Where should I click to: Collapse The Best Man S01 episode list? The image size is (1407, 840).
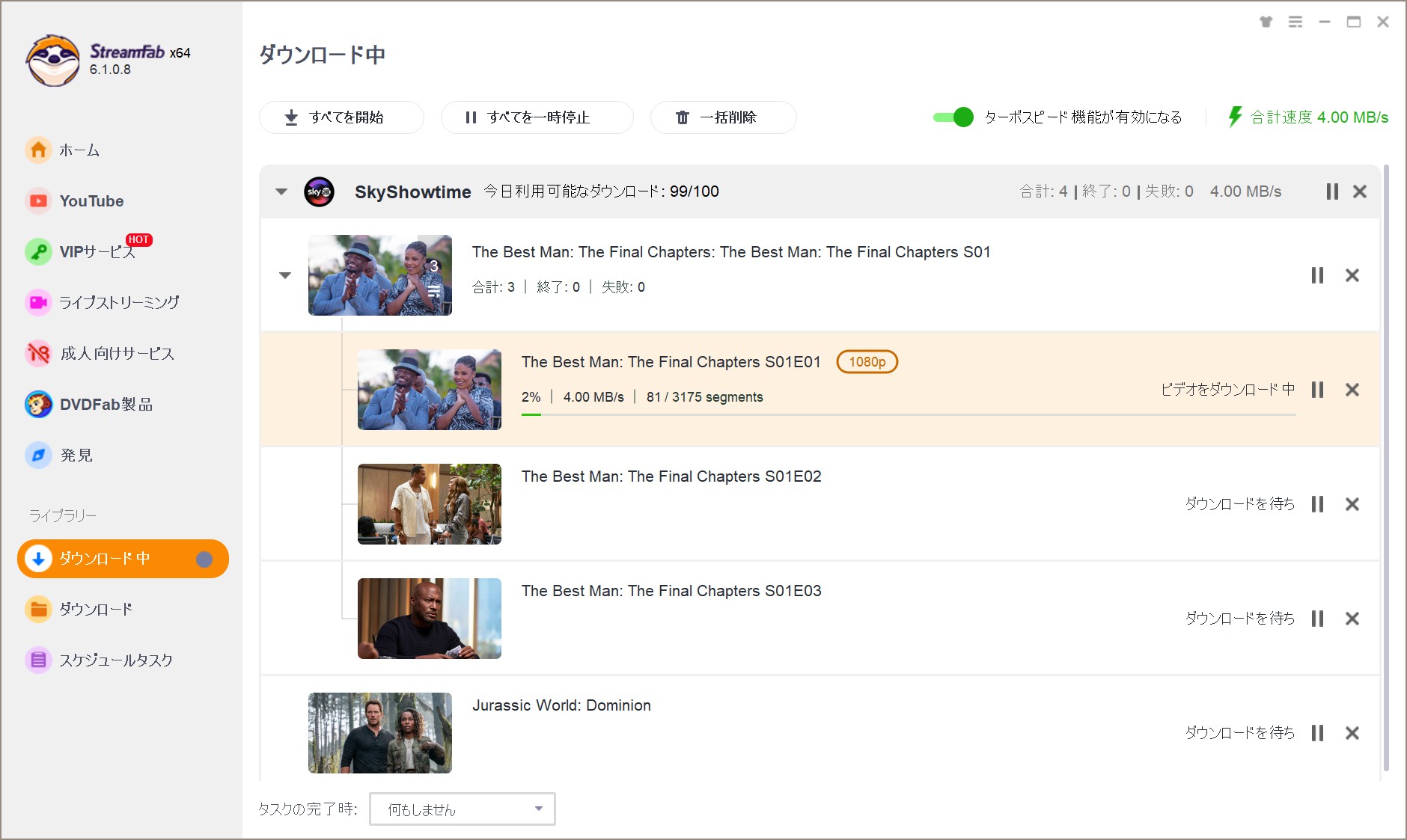coord(285,275)
